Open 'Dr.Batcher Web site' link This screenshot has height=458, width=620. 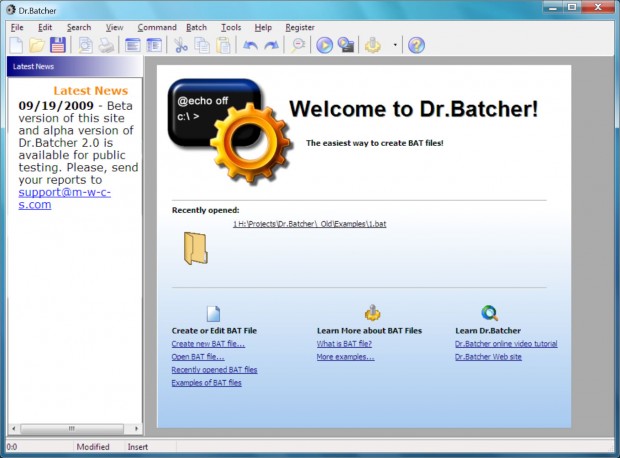pyautogui.click(x=488, y=357)
